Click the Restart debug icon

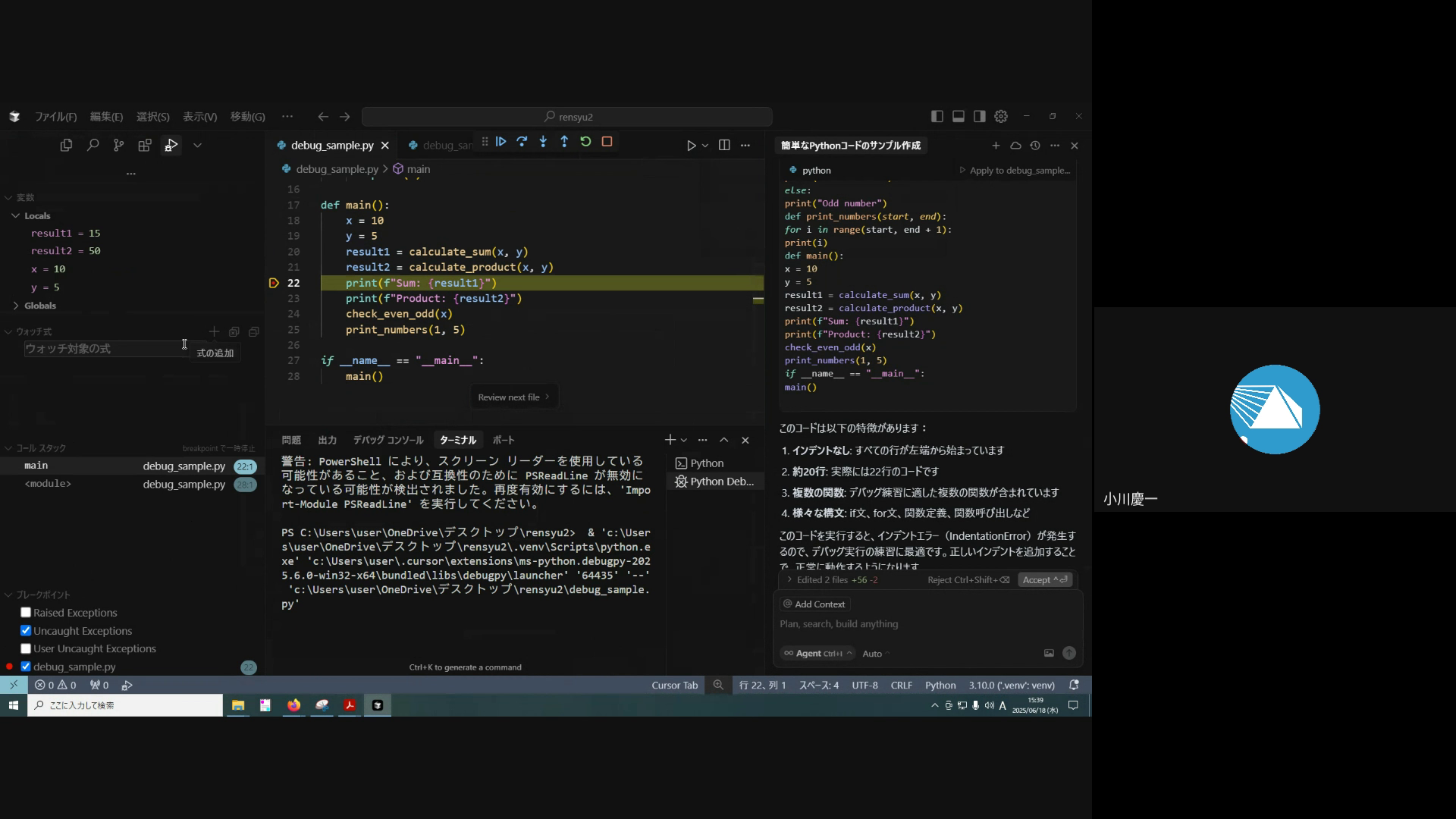point(585,142)
